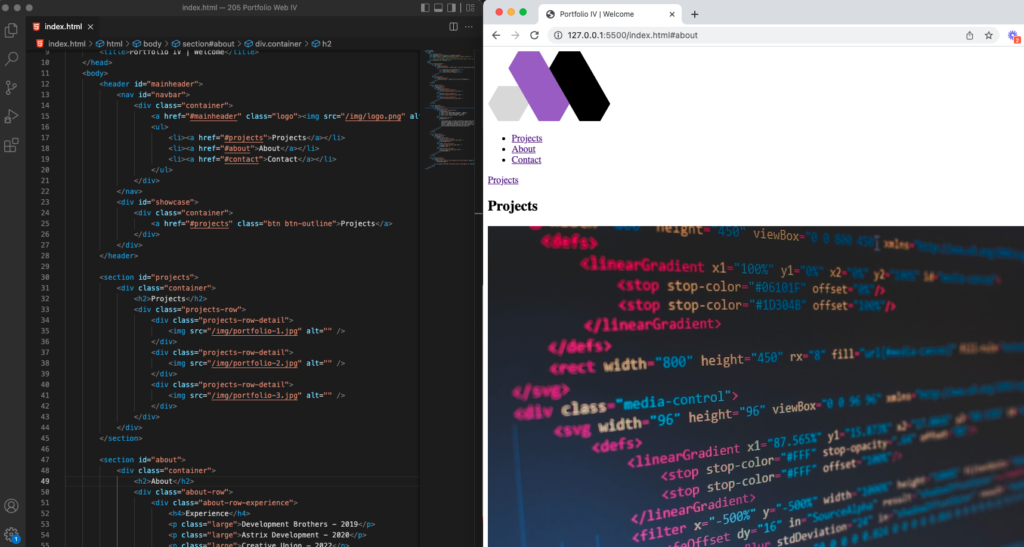Select the Portfolio IV | Welcome browser tab

point(610,14)
